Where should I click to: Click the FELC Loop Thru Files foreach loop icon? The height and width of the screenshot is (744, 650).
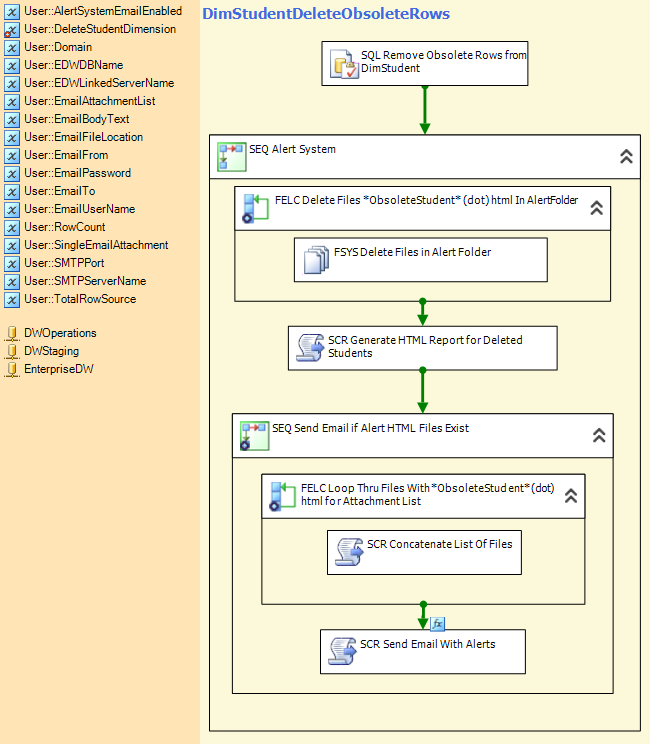point(282,496)
